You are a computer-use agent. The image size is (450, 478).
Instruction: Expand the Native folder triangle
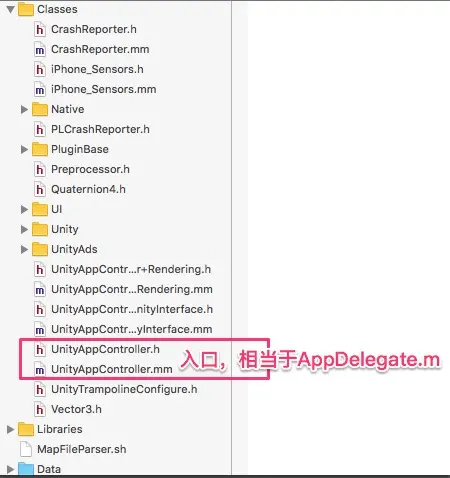tap(24, 109)
